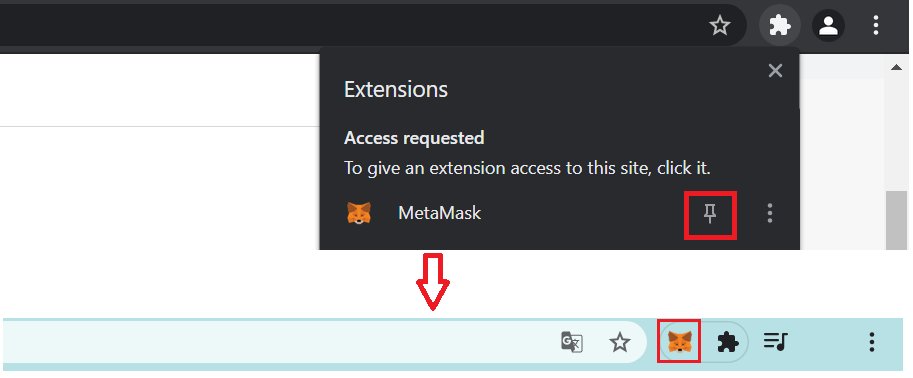Viewport: 913px width, 378px height.
Task: Click the MetaMask entry in Extensions list
Action: coord(439,213)
